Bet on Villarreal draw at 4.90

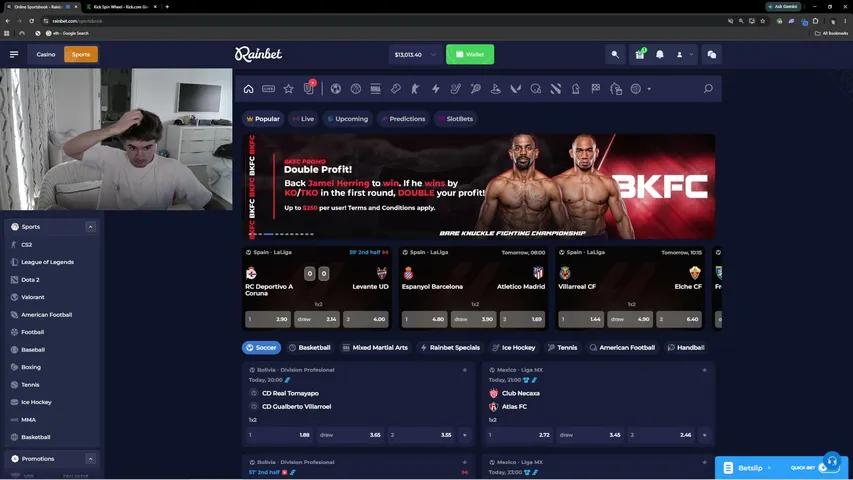(x=630, y=319)
